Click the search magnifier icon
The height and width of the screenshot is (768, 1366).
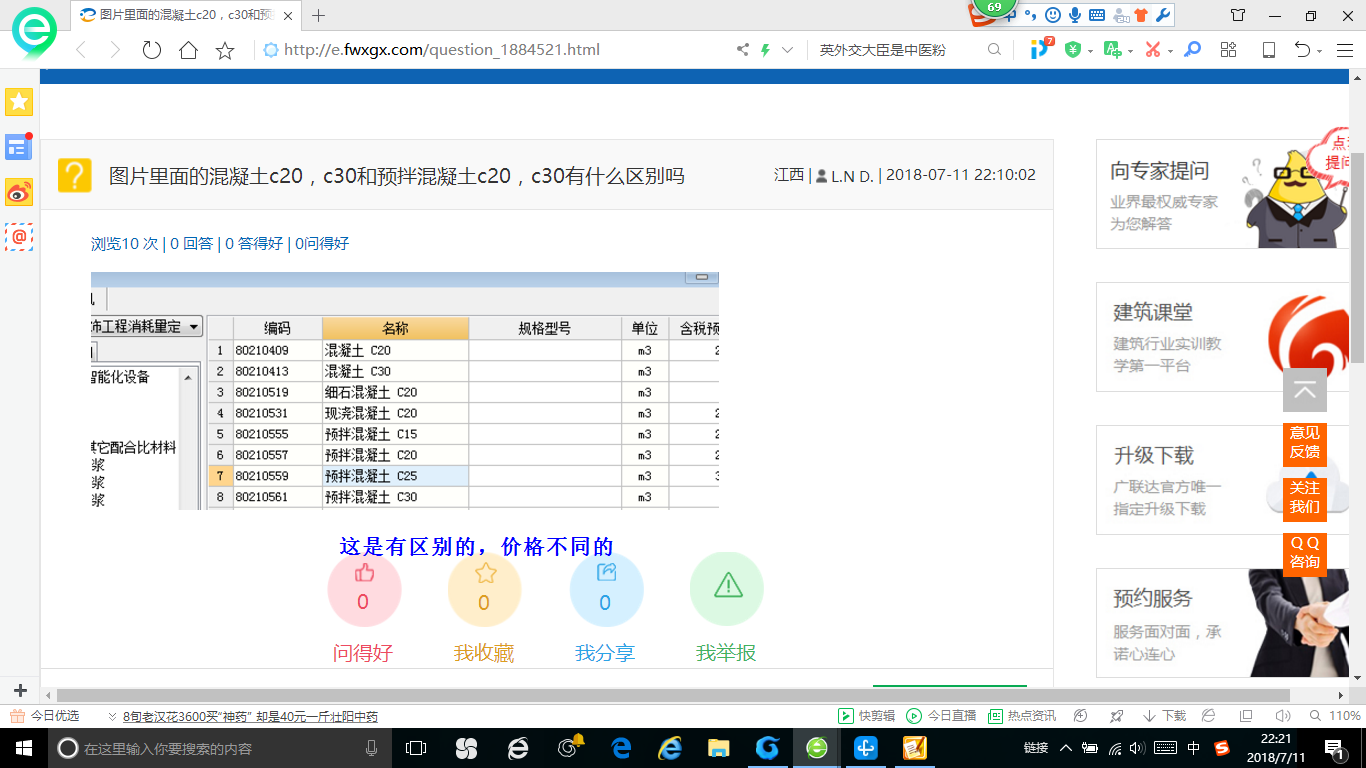[994, 50]
